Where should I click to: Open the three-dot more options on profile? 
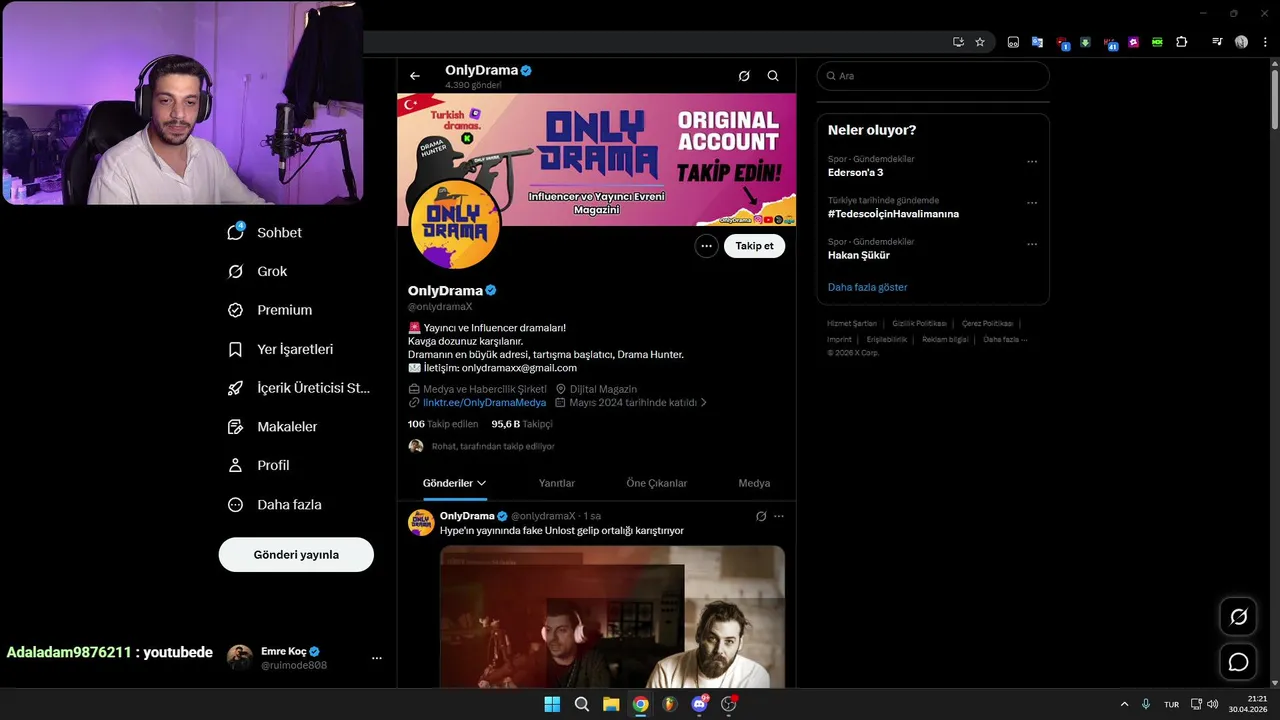click(706, 246)
